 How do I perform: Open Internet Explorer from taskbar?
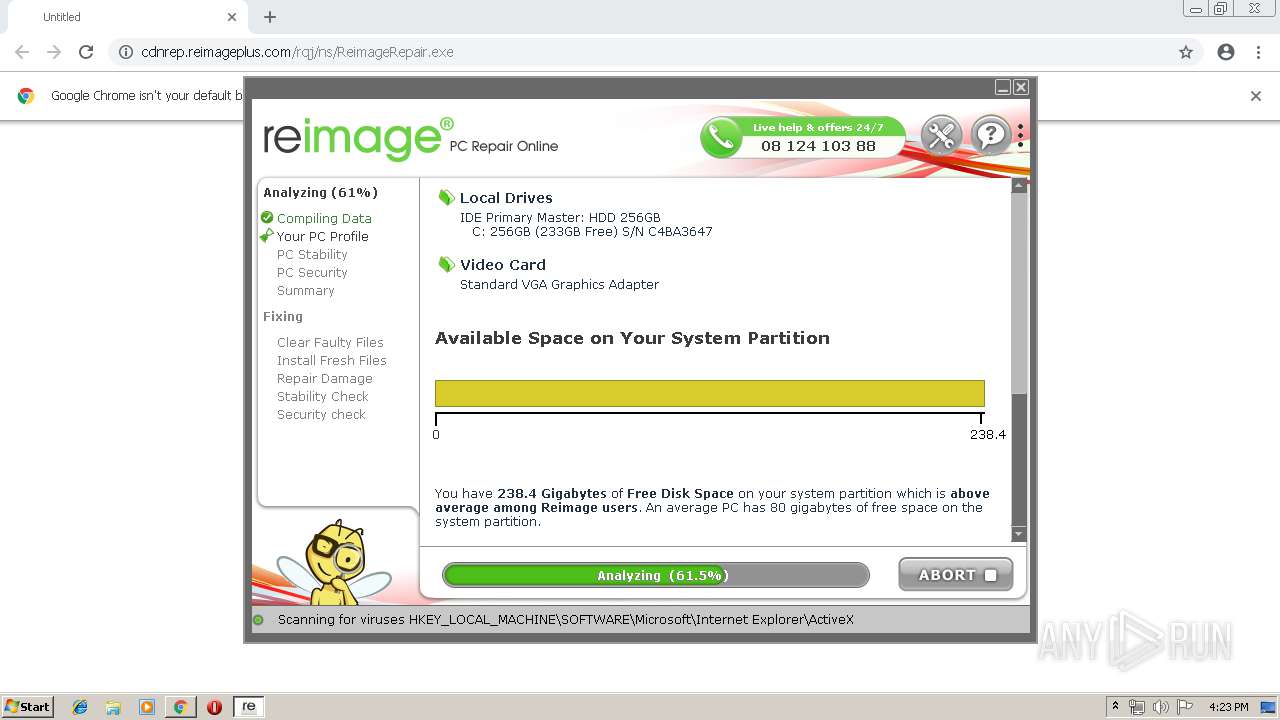(80, 707)
